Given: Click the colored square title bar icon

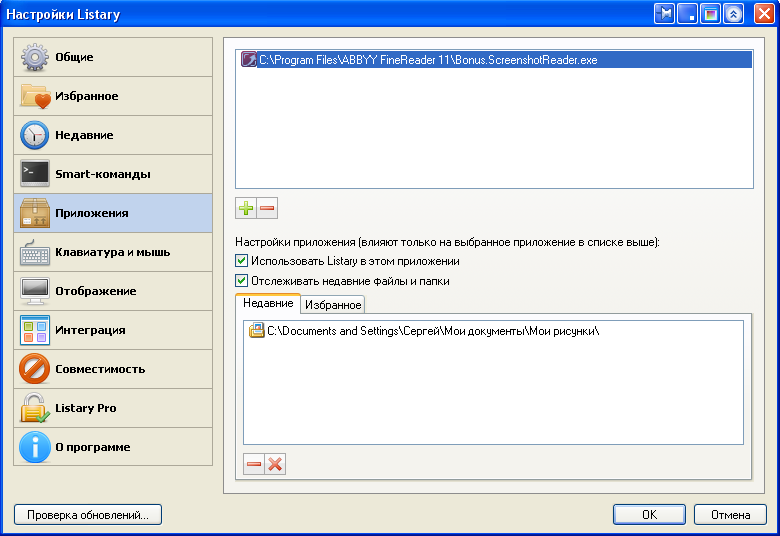Looking at the screenshot, I should tap(710, 13).
